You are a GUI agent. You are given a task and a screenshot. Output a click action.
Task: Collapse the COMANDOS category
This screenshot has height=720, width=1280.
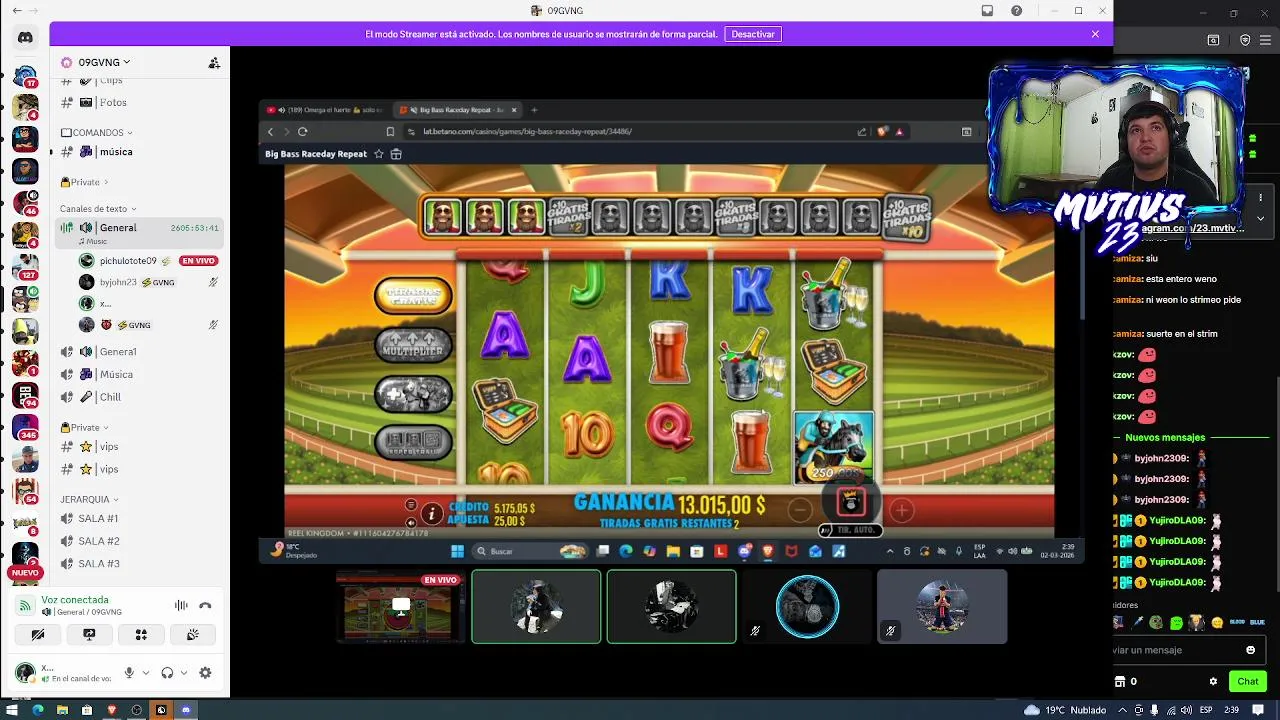(x=97, y=132)
